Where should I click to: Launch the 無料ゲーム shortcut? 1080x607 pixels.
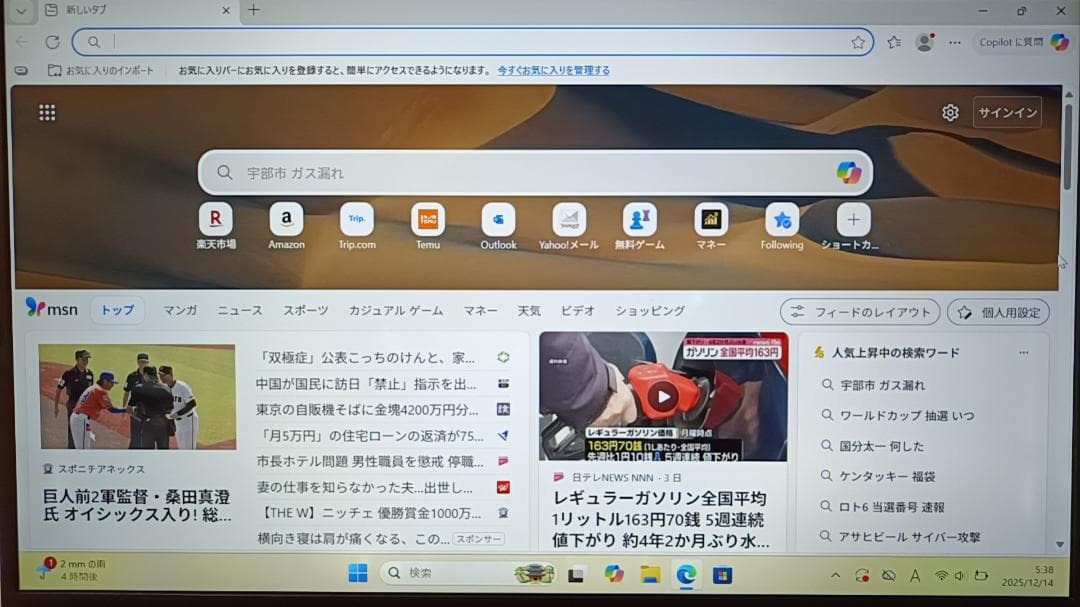click(640, 219)
